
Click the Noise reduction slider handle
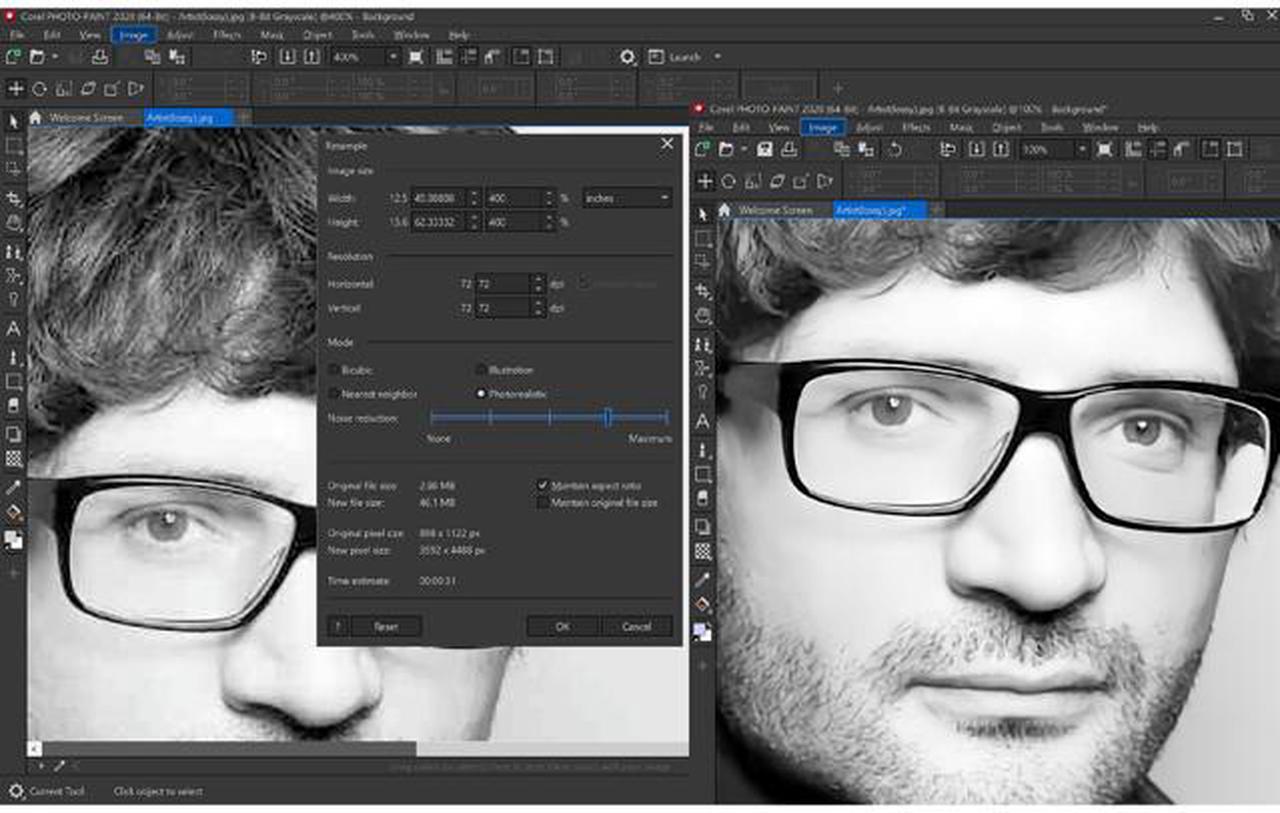607,417
